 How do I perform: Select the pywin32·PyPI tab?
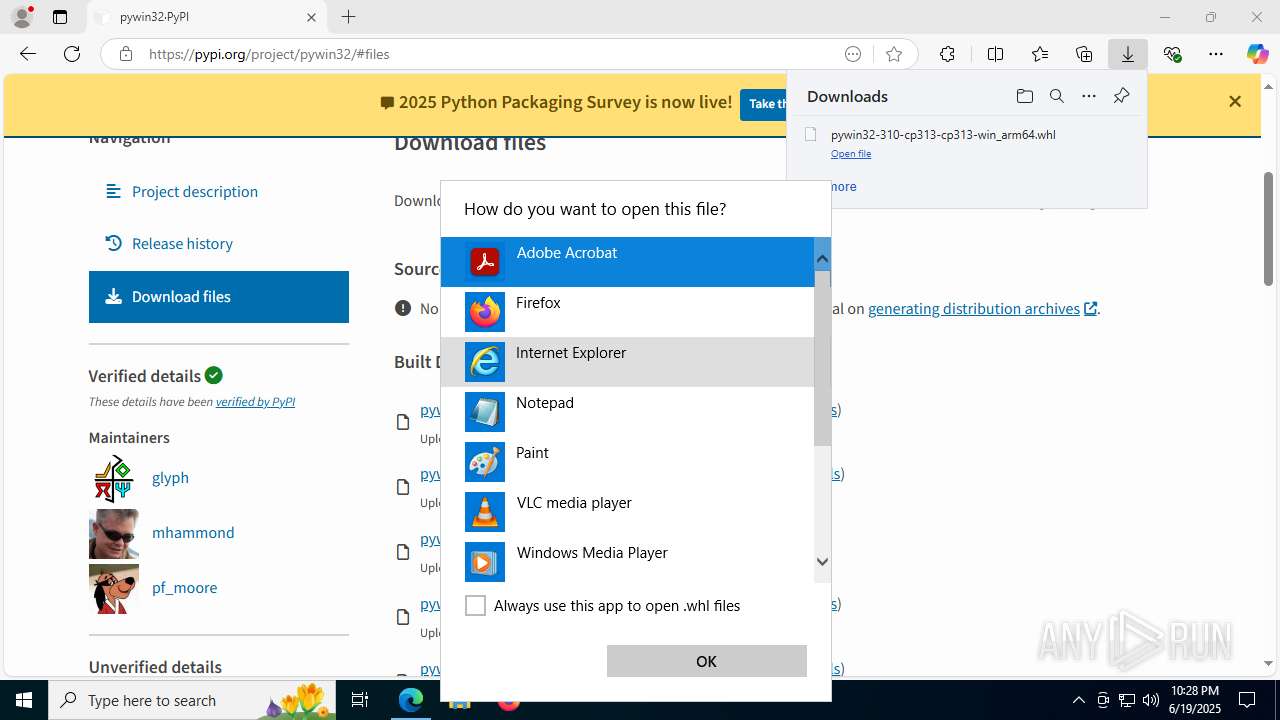(207, 17)
